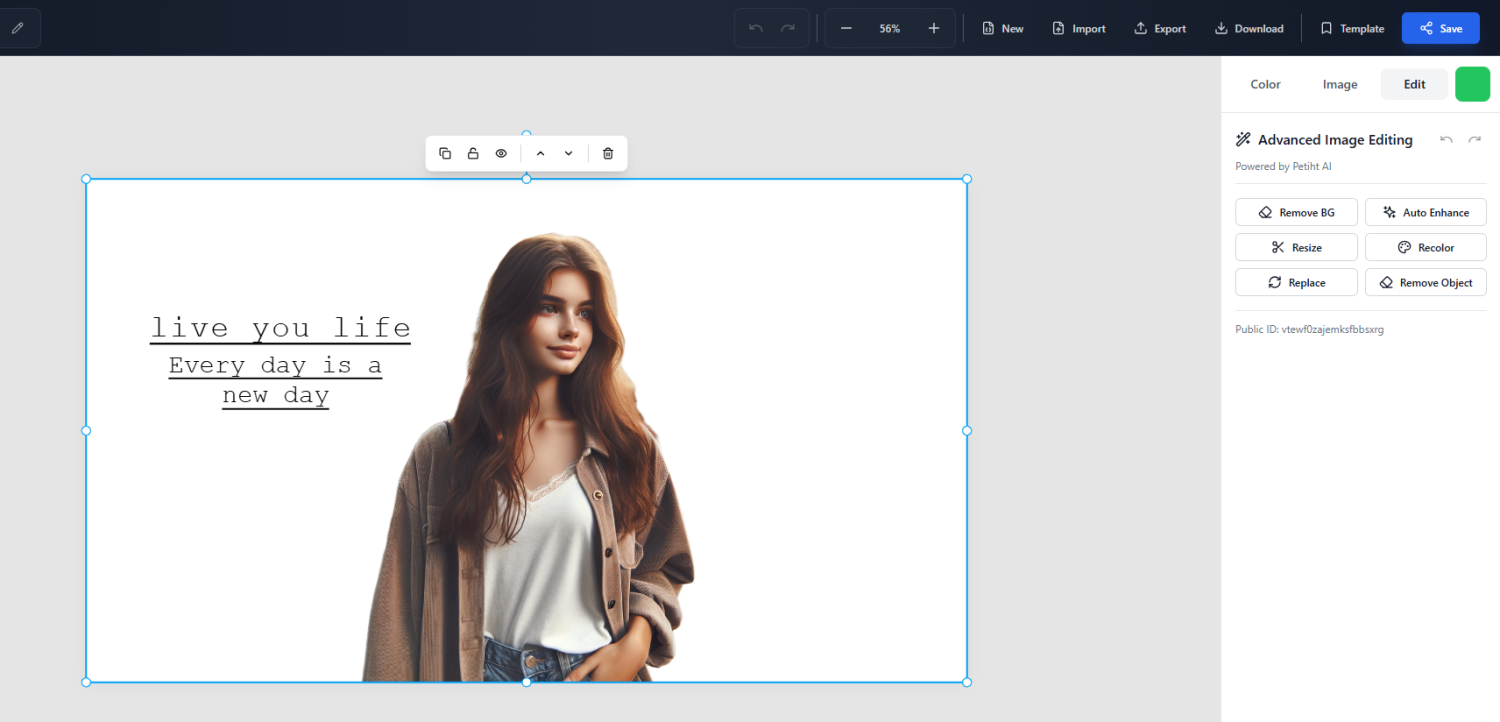This screenshot has width=1500, height=722.
Task: Switch to the Color tab
Action: (x=1265, y=84)
